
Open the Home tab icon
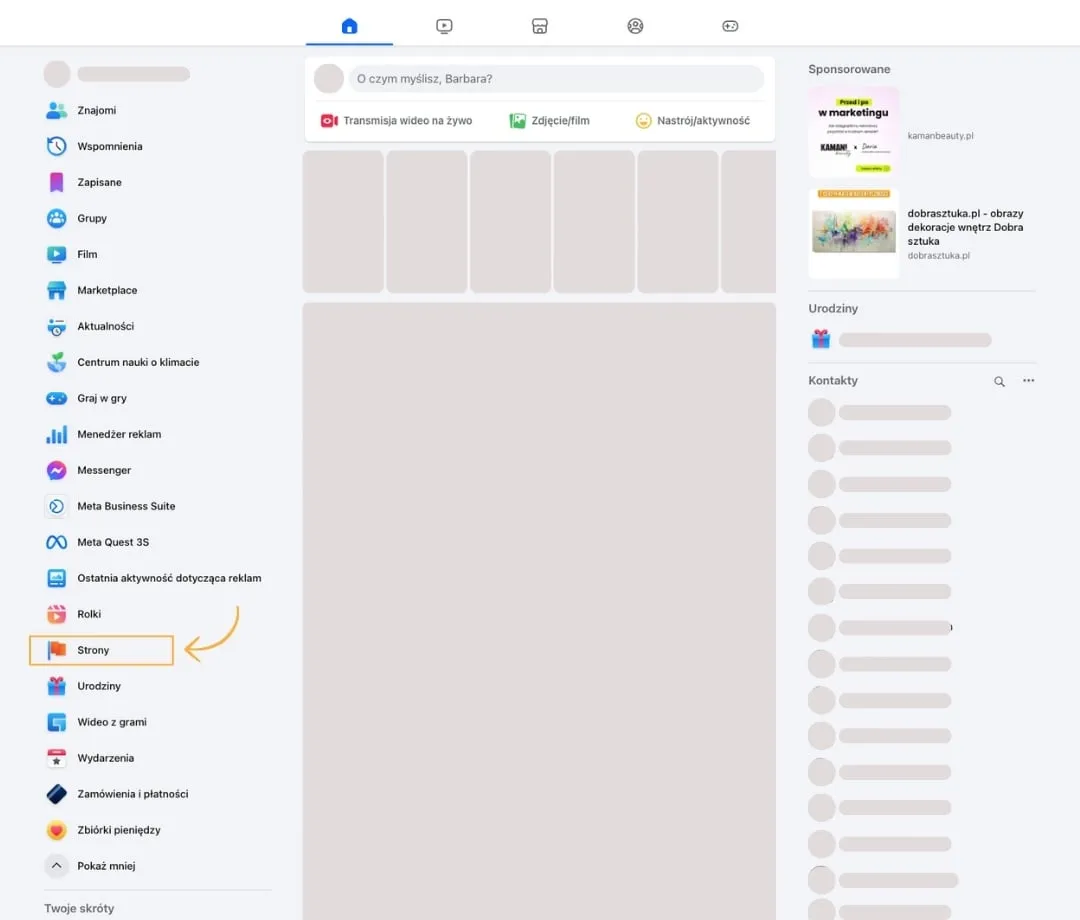349,26
